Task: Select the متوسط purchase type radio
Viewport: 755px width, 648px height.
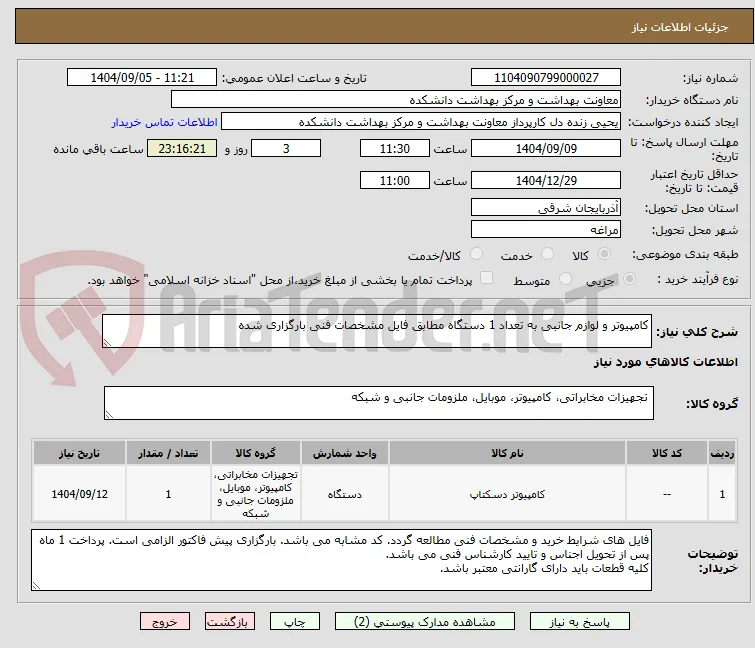Action: tap(565, 279)
